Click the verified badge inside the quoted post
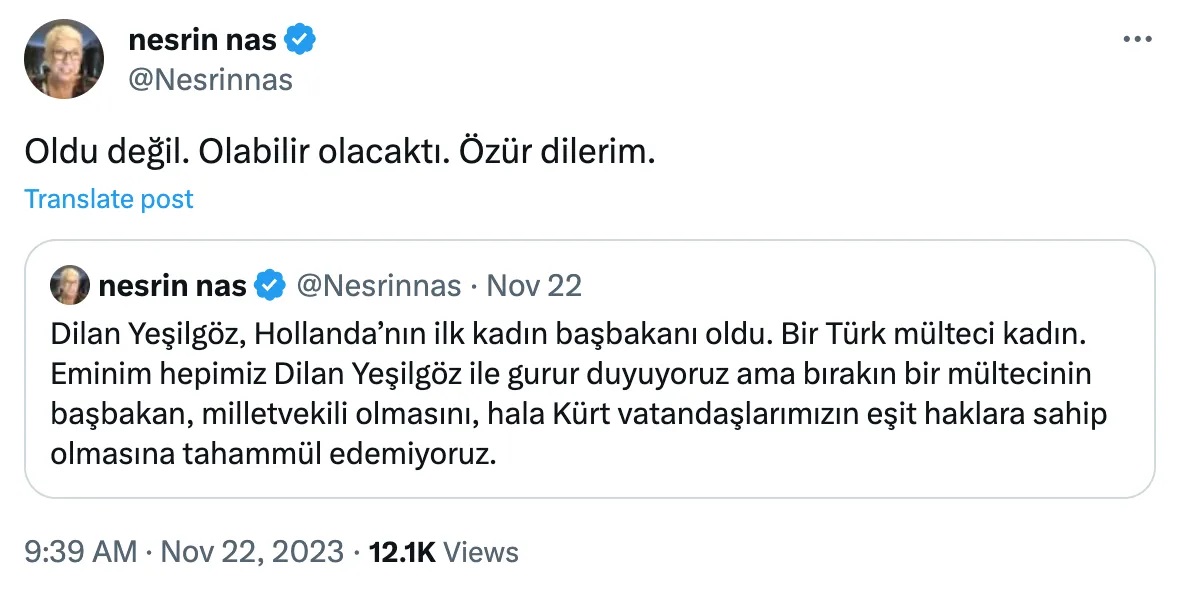This screenshot has height=600, width=1184. coord(269,287)
